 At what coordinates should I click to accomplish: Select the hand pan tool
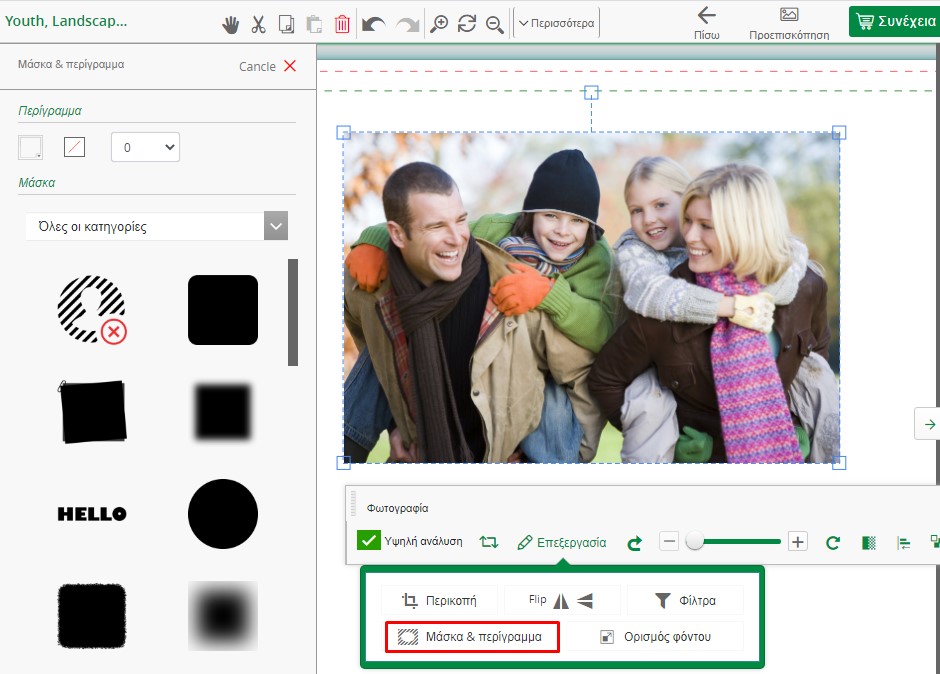[x=231, y=24]
